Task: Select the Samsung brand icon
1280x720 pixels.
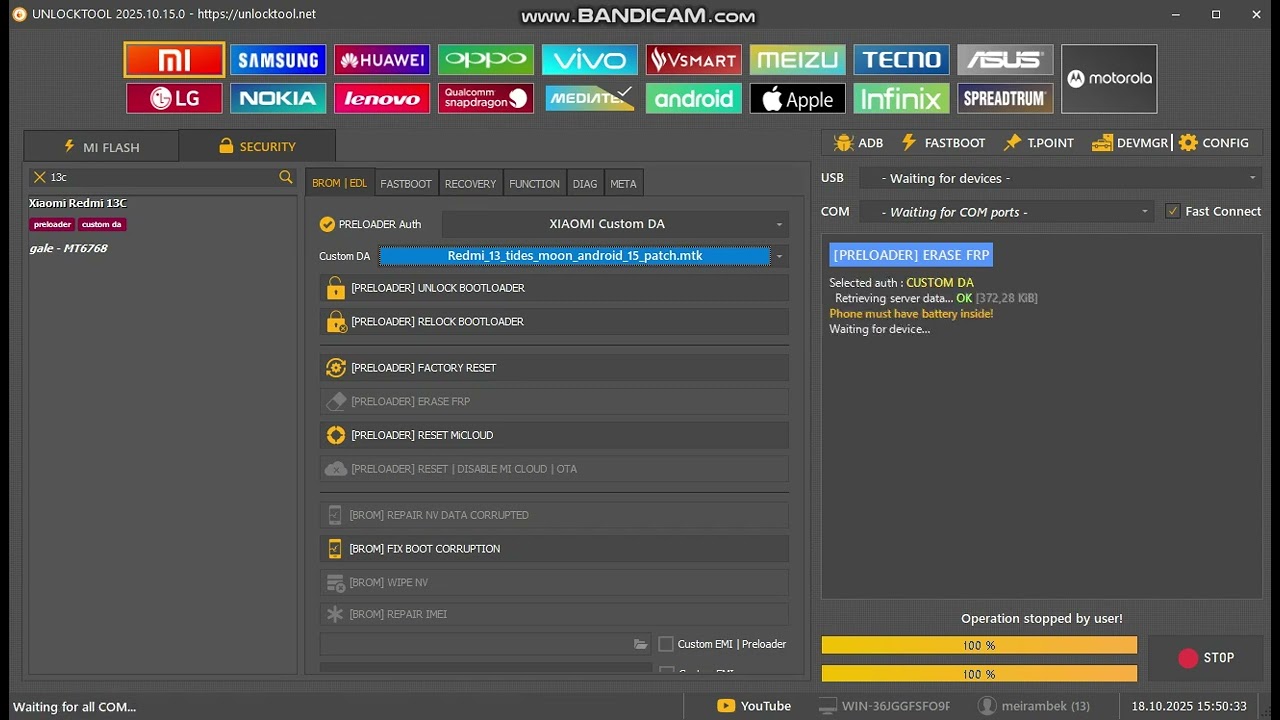Action: pyautogui.click(x=278, y=60)
